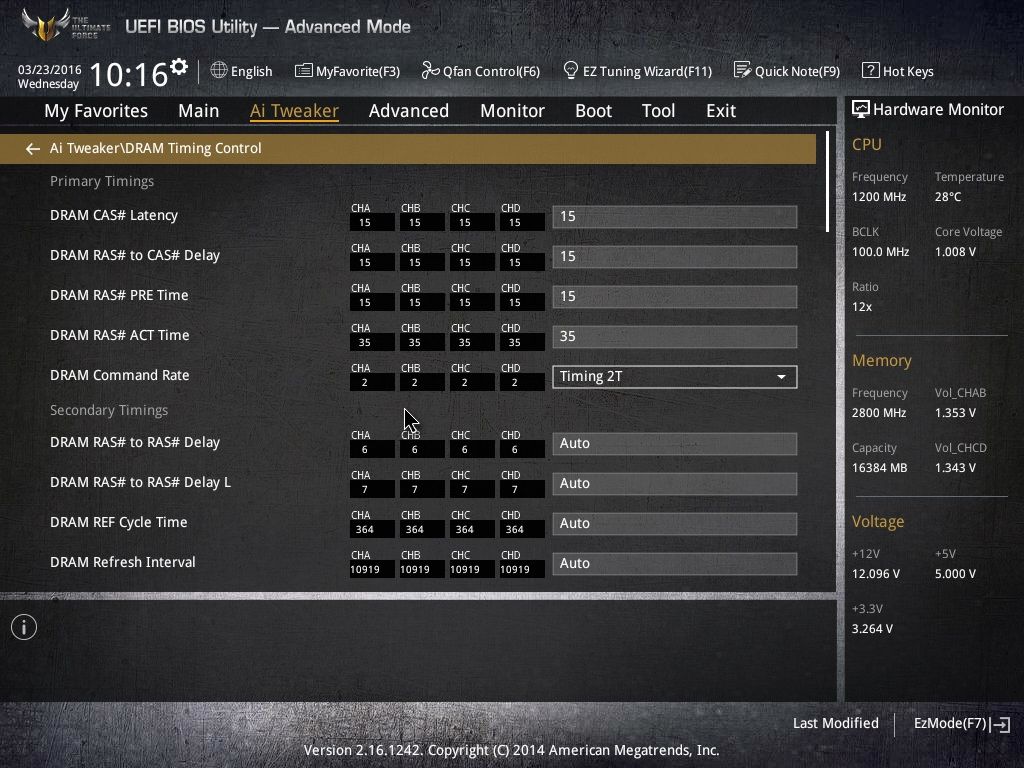Click the Qfan Control fan icon

tap(430, 70)
